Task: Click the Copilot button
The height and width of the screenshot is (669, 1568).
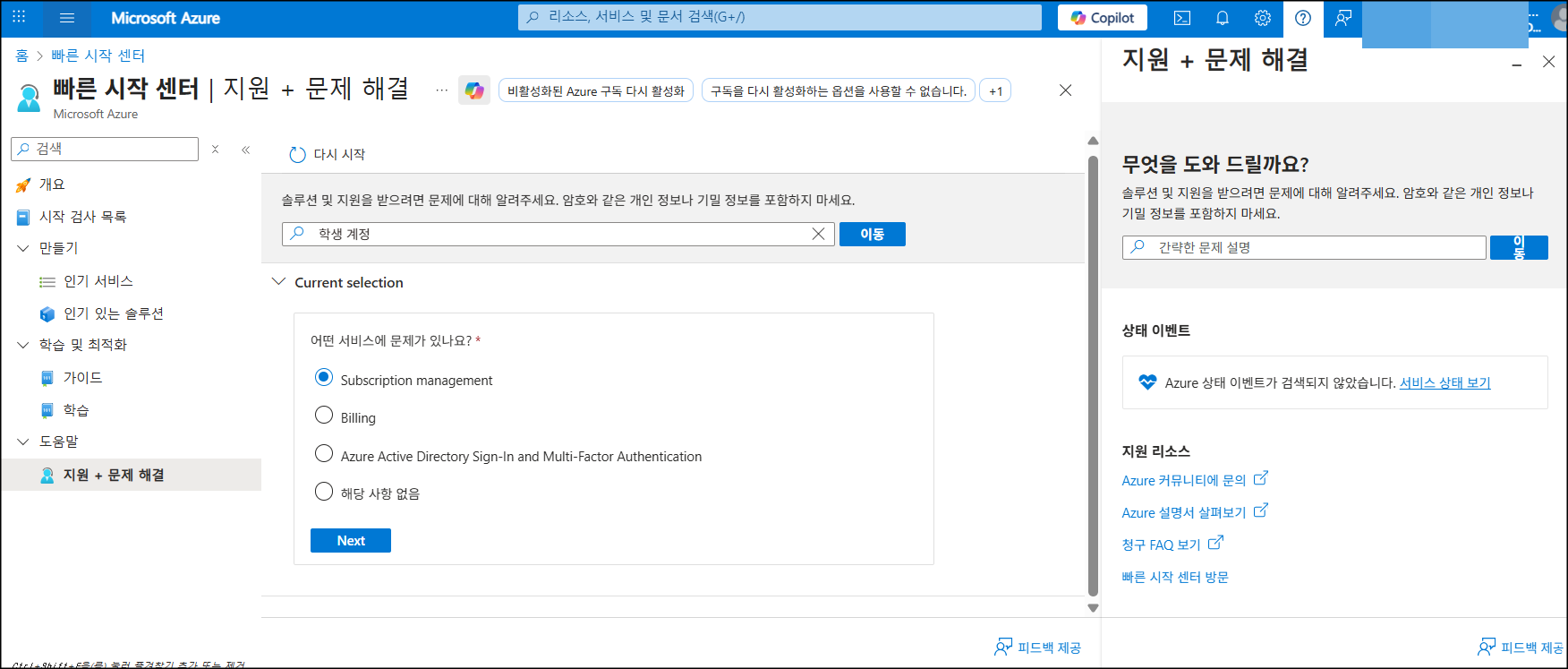Action: [x=1103, y=18]
